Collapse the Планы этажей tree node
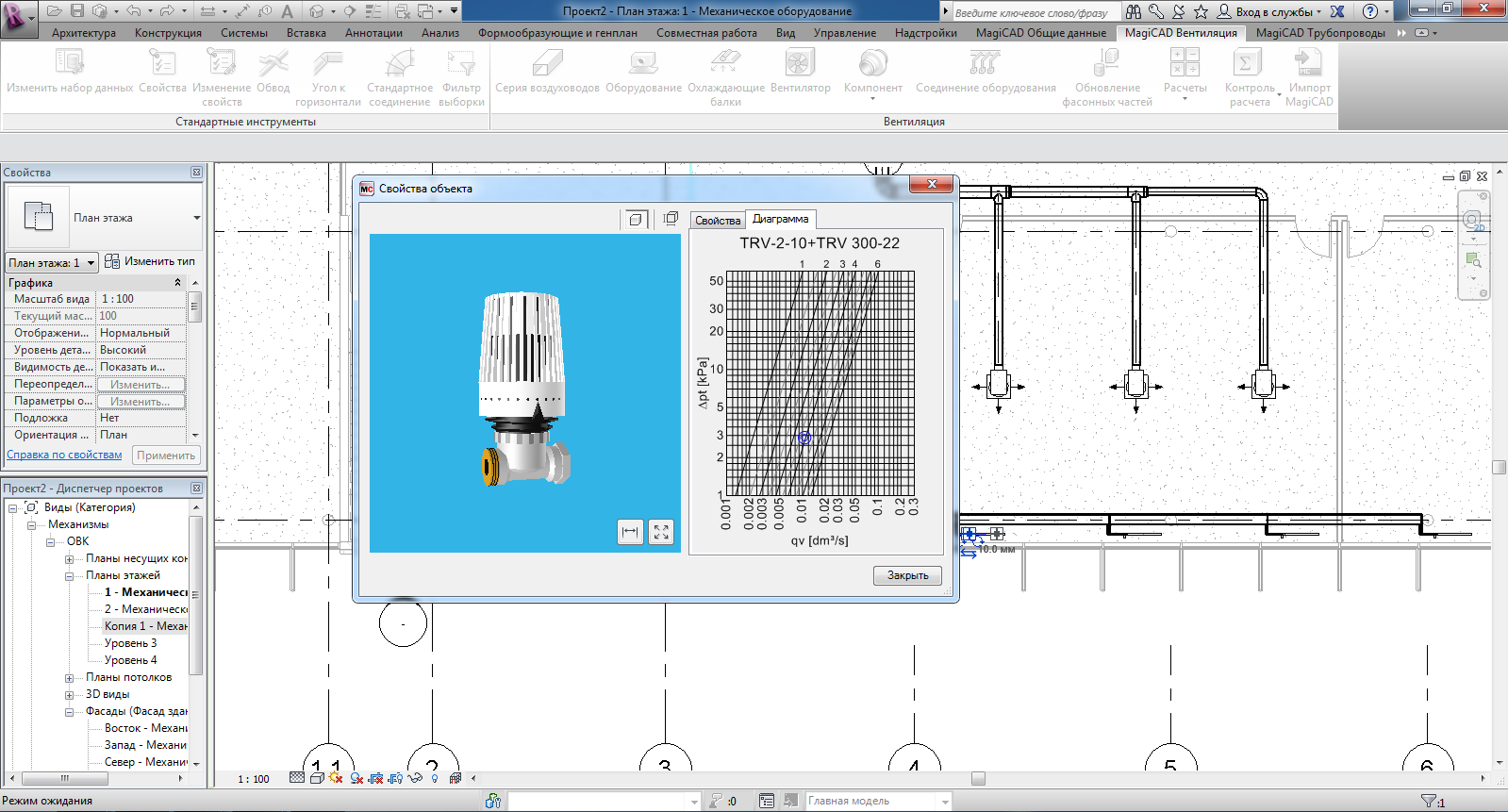Image resolution: width=1508 pixels, height=812 pixels. point(69,575)
